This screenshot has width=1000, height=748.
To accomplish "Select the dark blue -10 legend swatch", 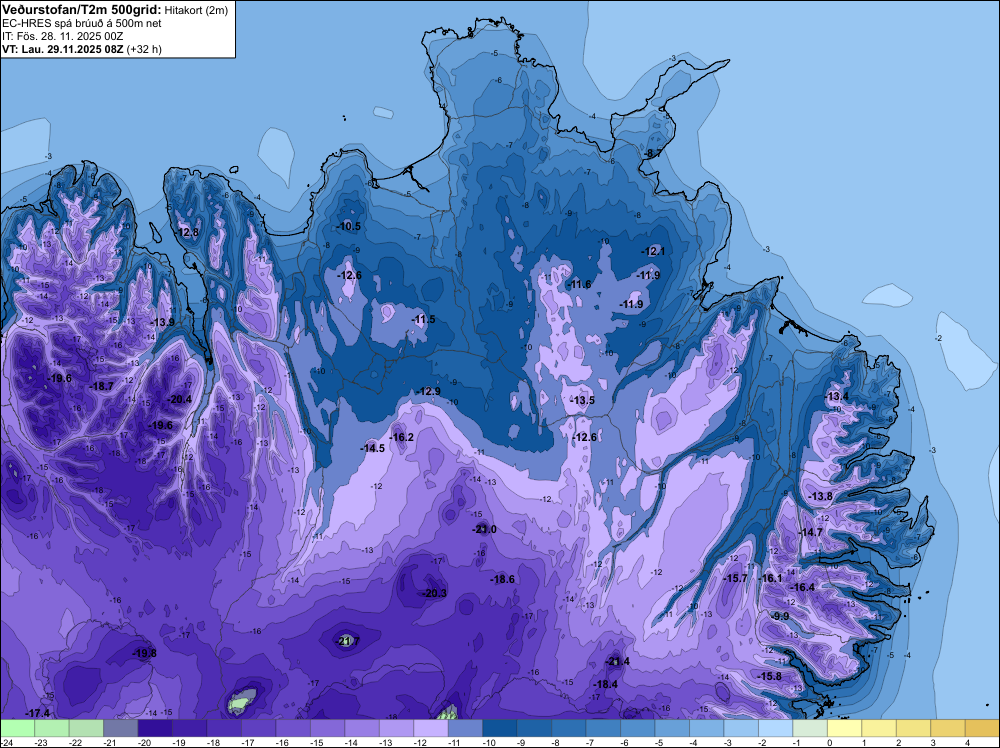I will coord(499,728).
